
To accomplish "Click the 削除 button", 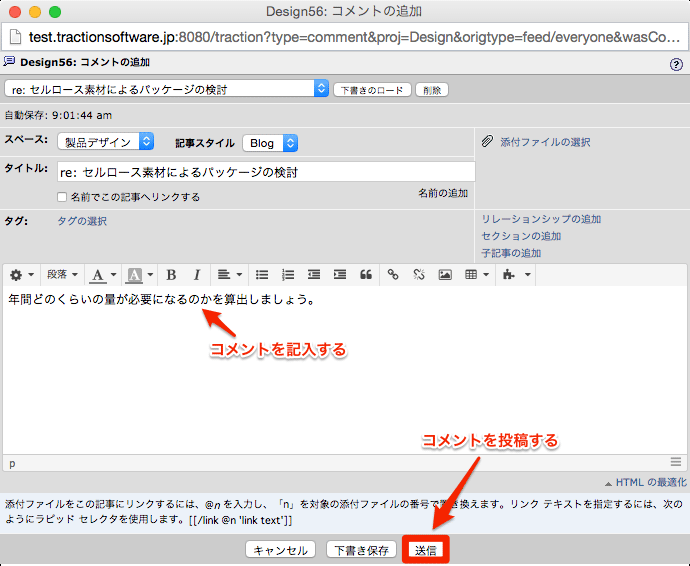I will coord(432,90).
